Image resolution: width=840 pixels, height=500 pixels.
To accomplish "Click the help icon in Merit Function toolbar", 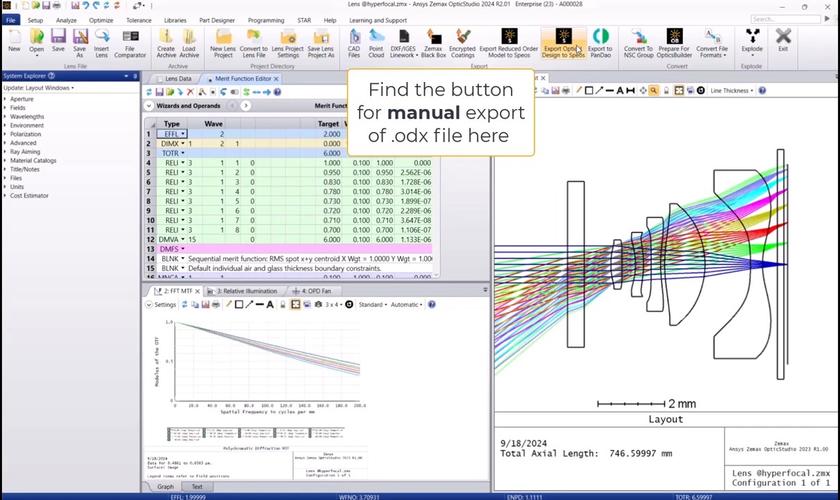I will (x=278, y=92).
